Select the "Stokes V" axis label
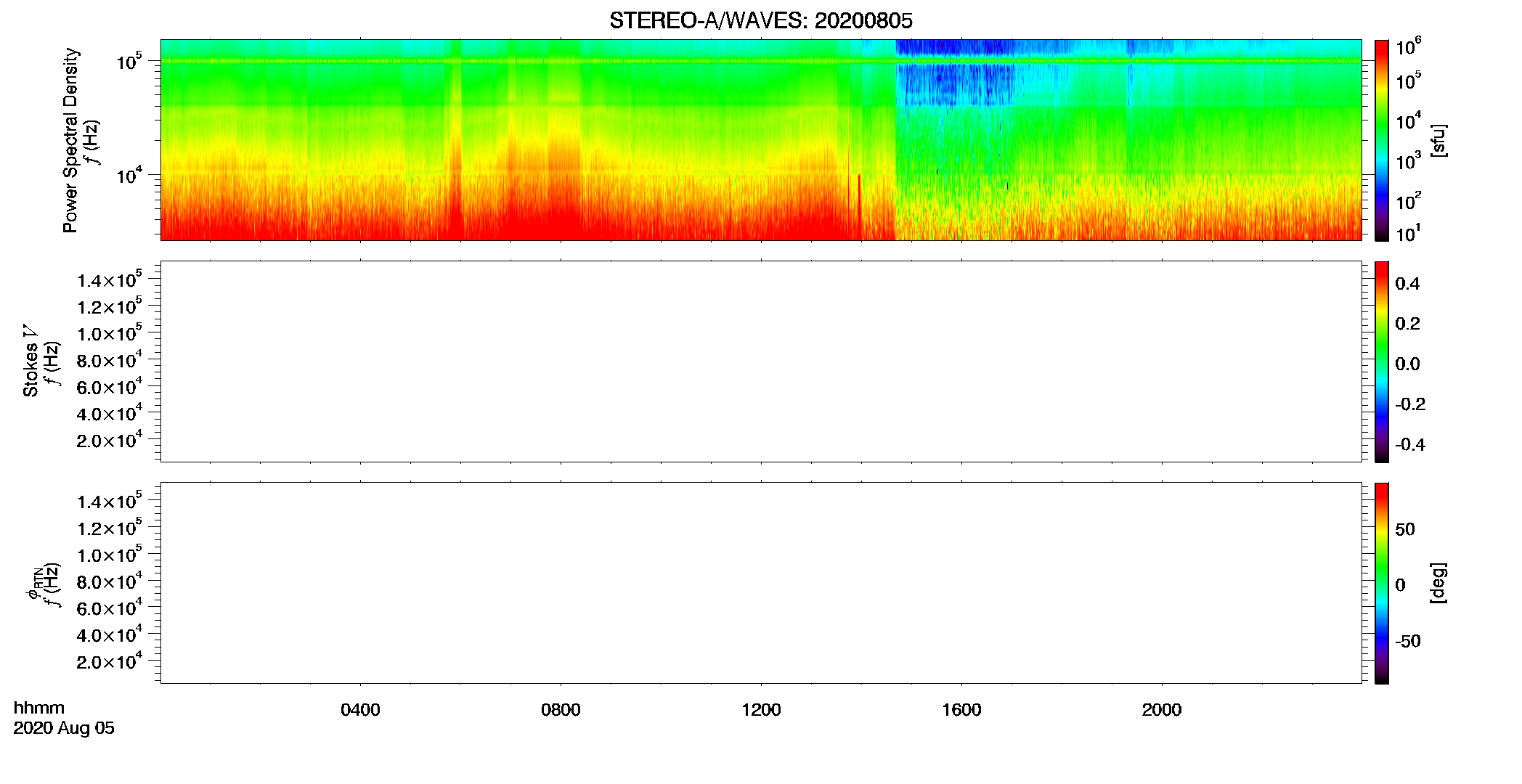 (x=31, y=362)
